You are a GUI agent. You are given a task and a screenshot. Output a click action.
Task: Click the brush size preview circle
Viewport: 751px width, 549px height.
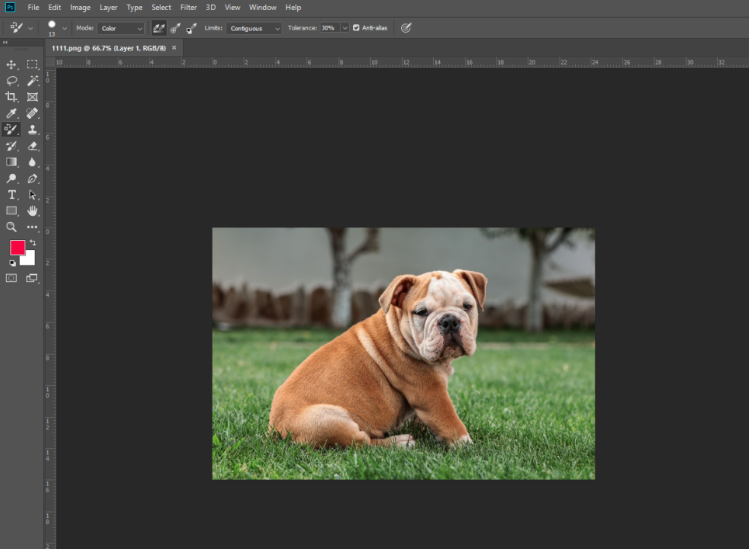(52, 25)
